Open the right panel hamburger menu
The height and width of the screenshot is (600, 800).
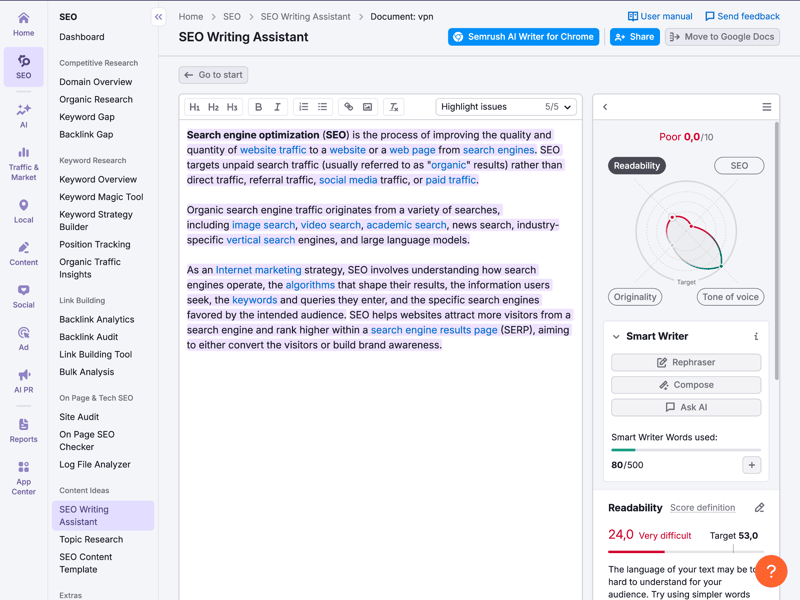click(x=766, y=107)
